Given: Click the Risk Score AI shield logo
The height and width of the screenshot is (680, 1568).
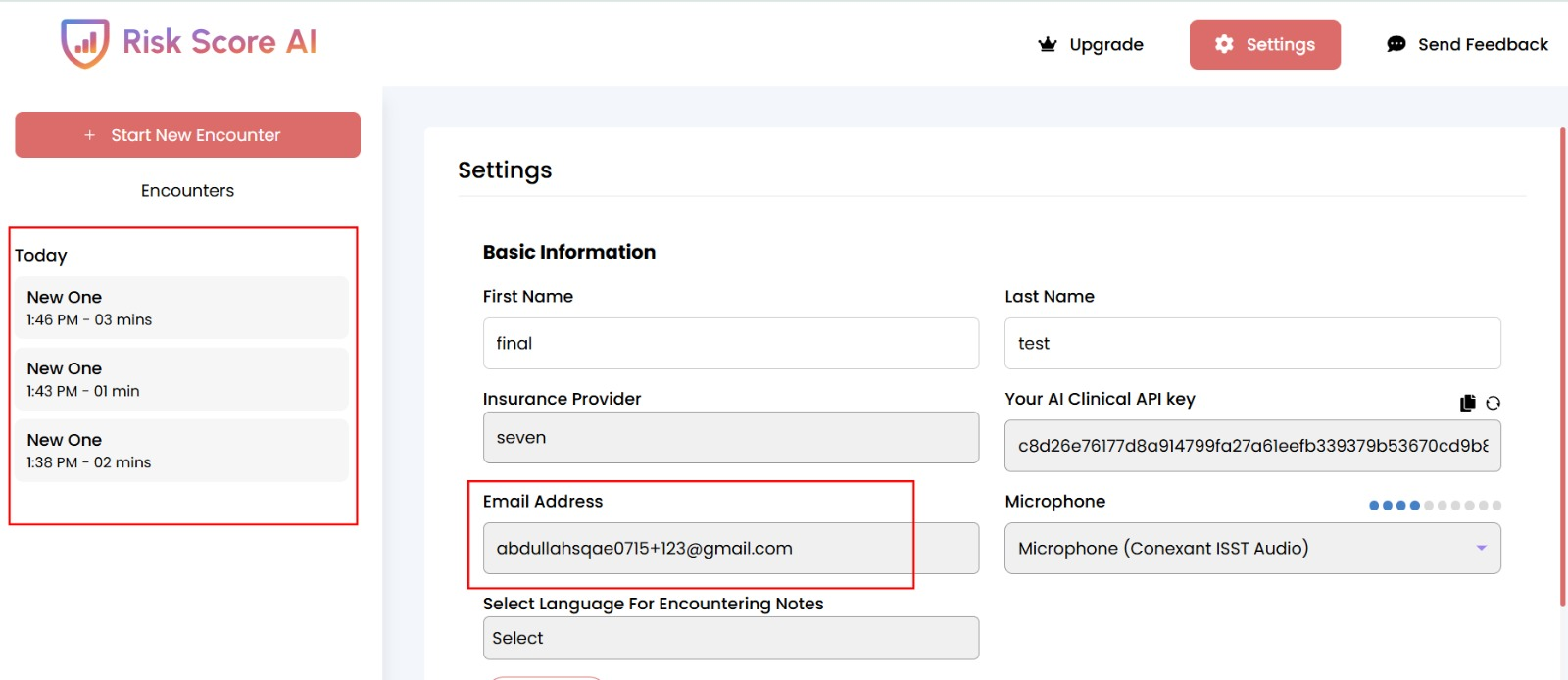Looking at the screenshot, I should 84,43.
